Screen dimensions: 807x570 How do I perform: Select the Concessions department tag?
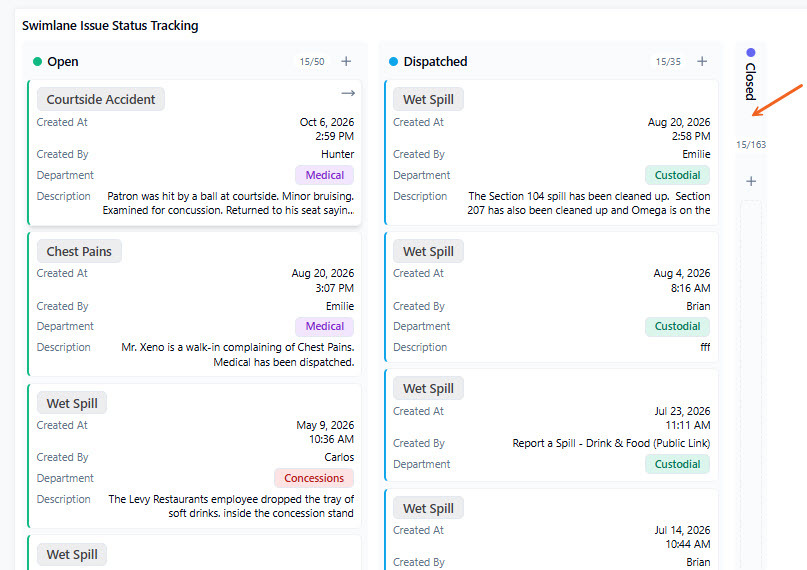314,478
